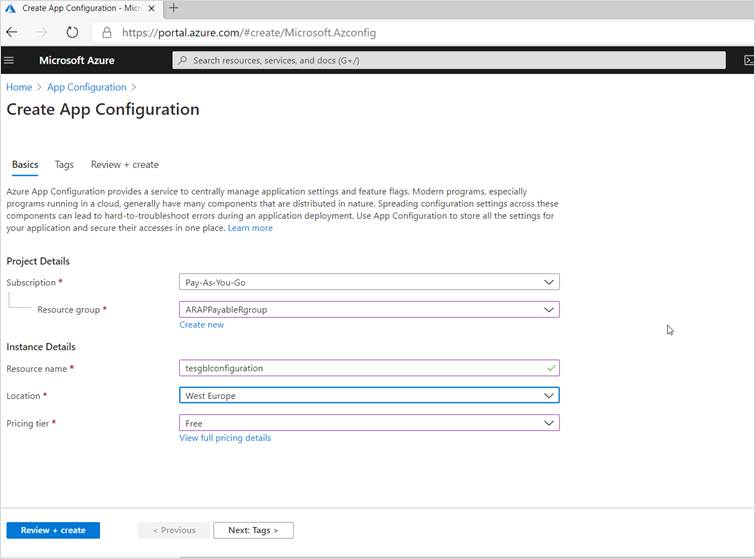755x559 pixels.
Task: Refresh the page with the reload icon
Action: pos(72,32)
